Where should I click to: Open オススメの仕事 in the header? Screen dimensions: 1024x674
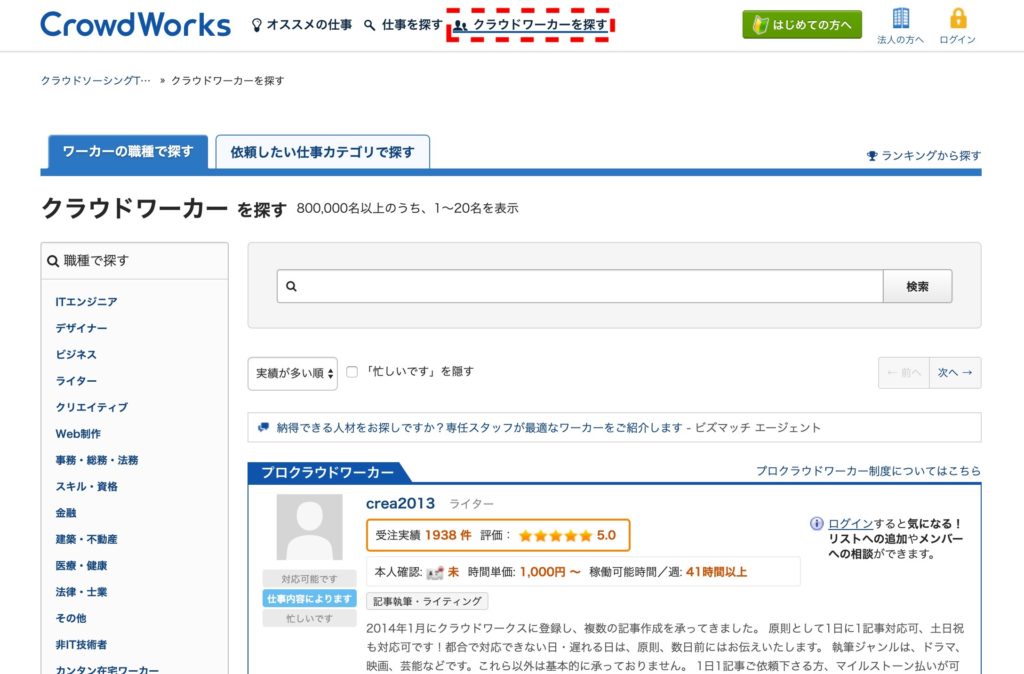309,25
